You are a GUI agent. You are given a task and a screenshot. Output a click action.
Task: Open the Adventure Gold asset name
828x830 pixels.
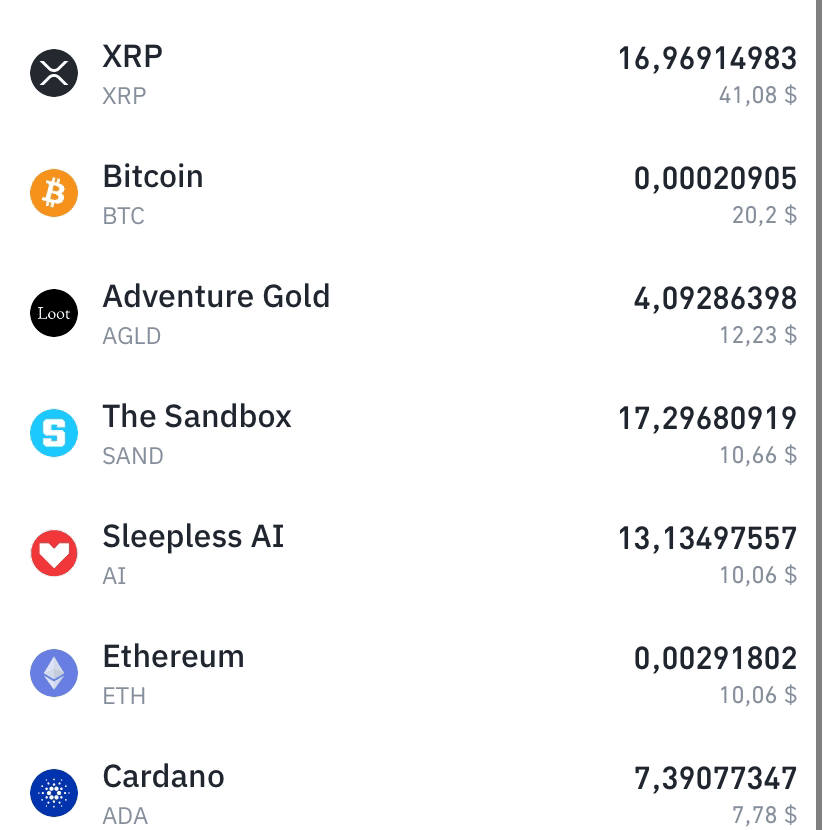[x=216, y=296]
